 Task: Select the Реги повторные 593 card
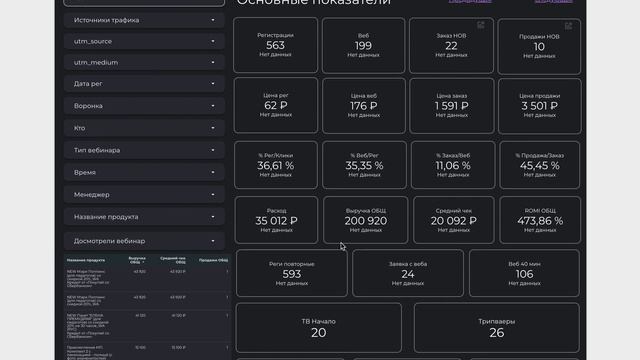pos(292,273)
